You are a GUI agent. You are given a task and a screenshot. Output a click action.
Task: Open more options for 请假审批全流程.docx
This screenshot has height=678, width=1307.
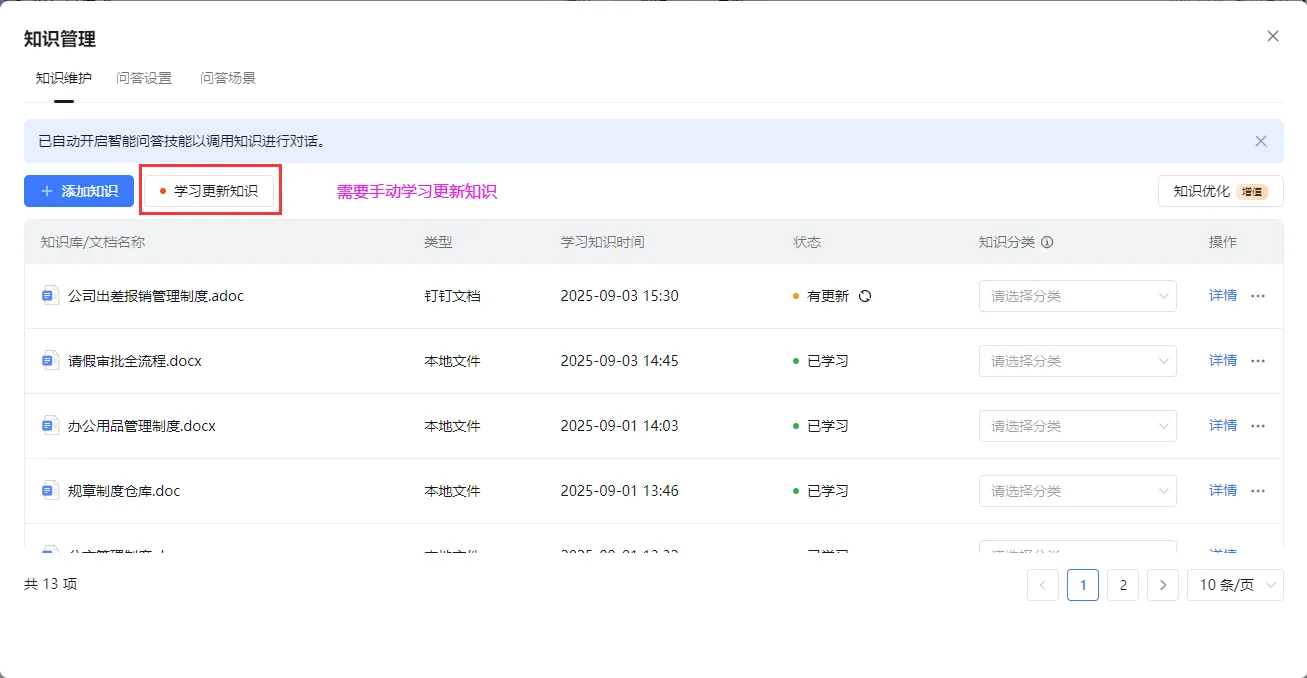pos(1258,361)
